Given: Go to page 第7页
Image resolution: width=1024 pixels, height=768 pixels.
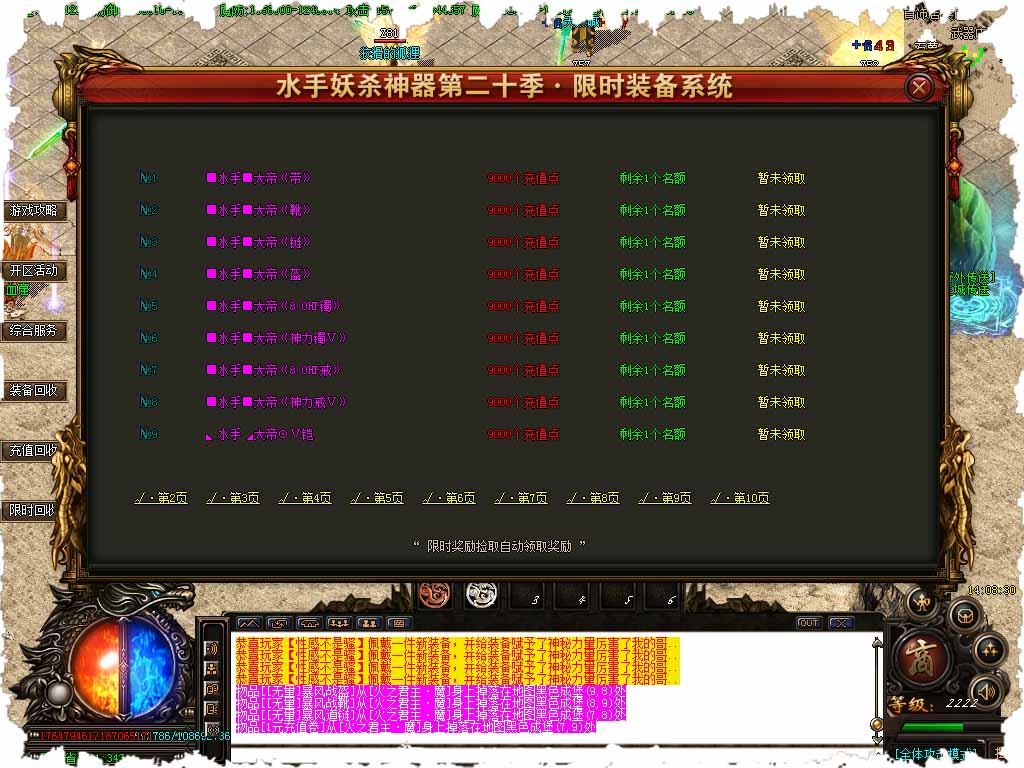Looking at the screenshot, I should click(x=521, y=498).
